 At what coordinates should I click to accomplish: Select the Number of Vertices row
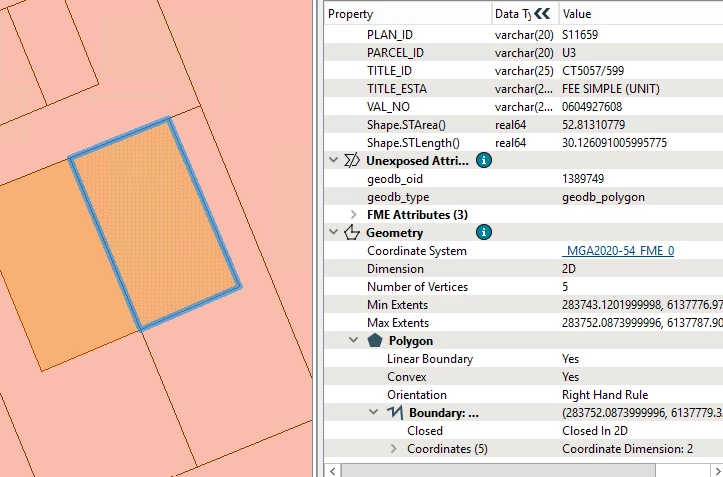coord(523,286)
